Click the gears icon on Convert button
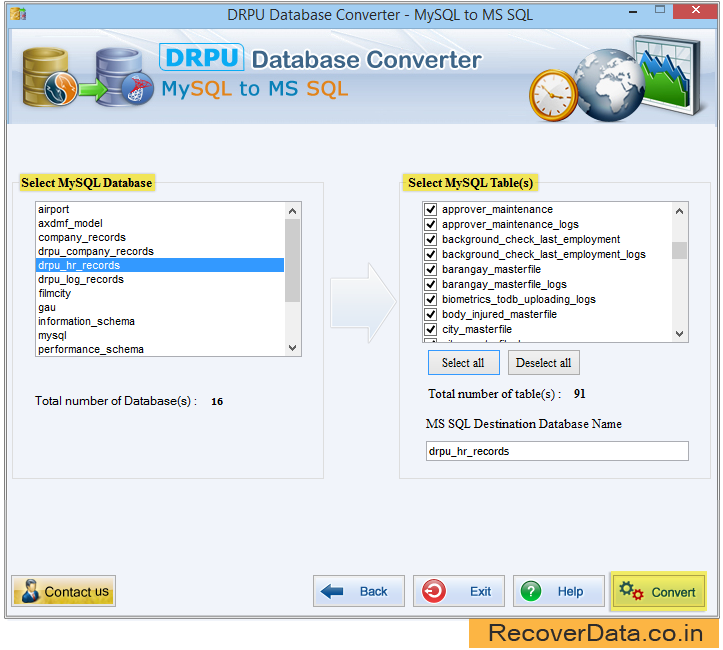The image size is (723, 650). tap(630, 591)
